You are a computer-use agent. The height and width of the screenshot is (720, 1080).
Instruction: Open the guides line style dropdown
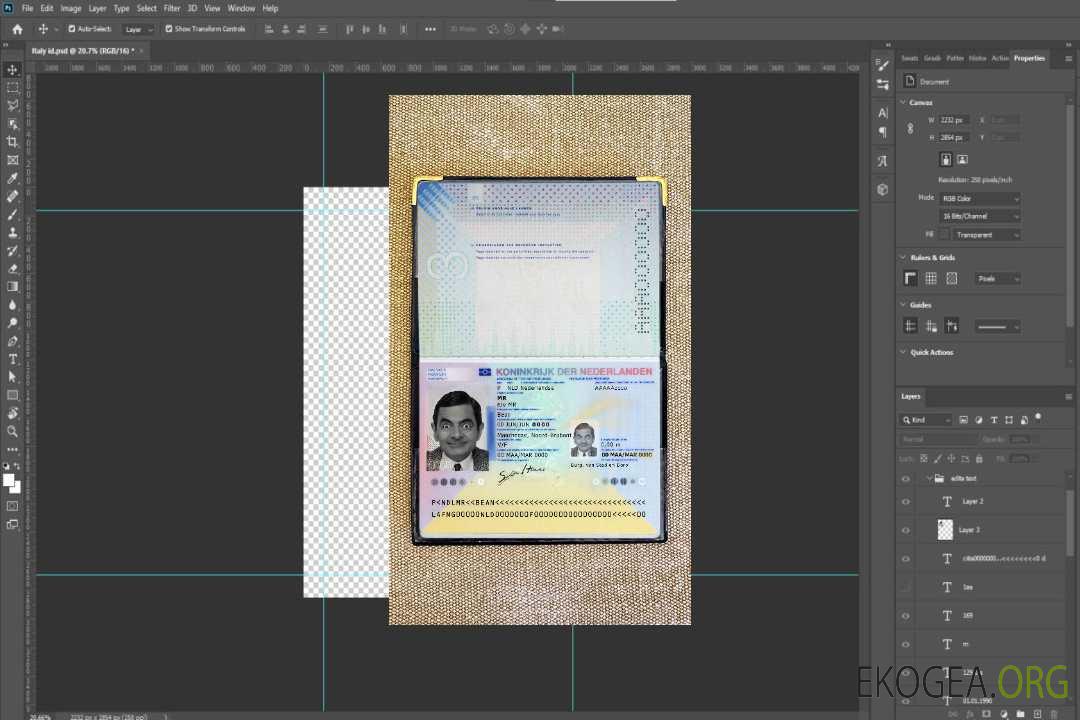click(x=997, y=327)
